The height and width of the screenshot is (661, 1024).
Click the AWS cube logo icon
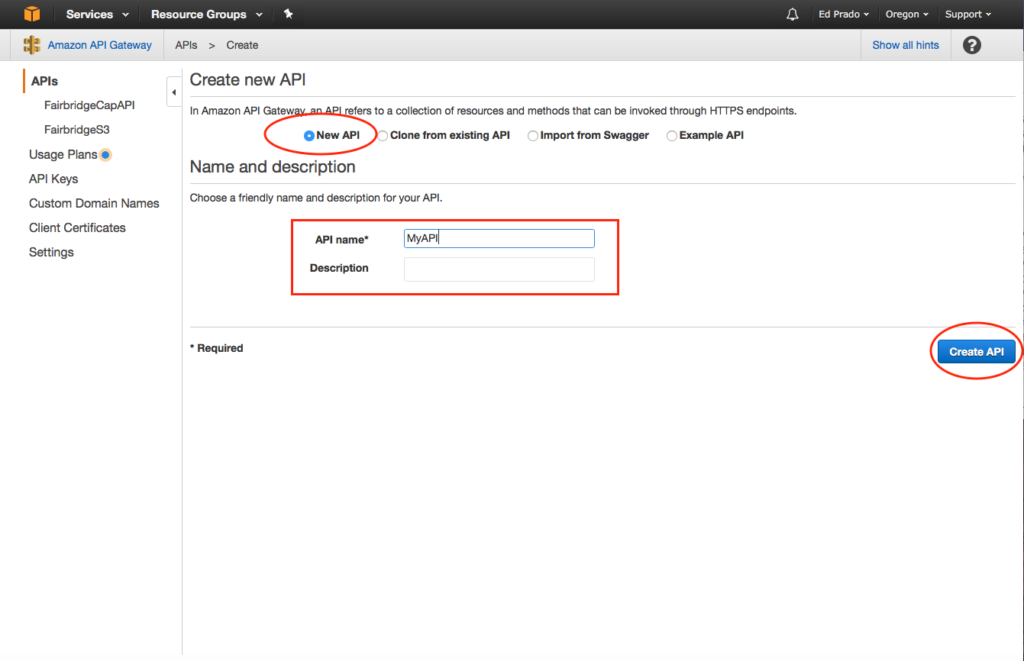pos(33,14)
